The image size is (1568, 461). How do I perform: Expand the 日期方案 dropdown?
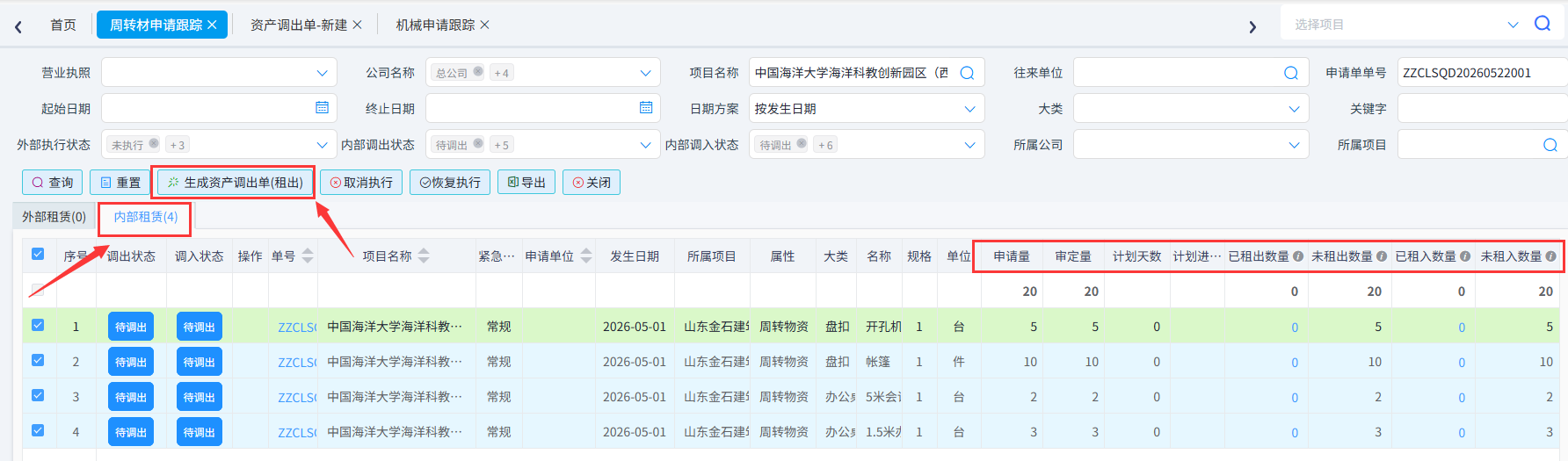pyautogui.click(x=969, y=109)
